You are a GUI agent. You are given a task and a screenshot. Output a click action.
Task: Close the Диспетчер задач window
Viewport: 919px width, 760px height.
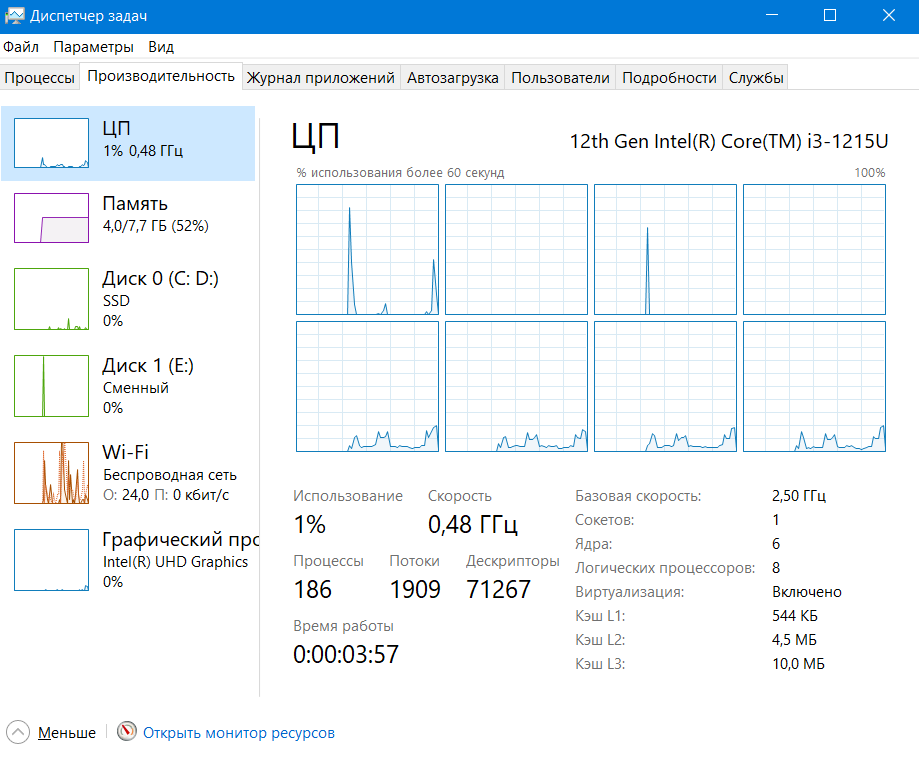tap(889, 16)
